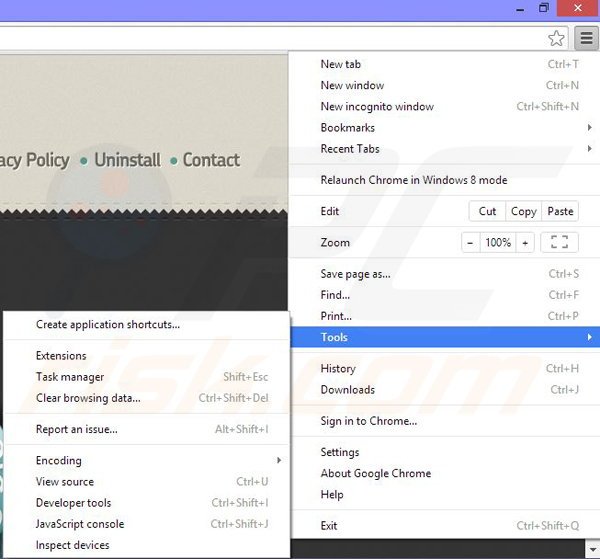Viewport: 600px width, 559px height.
Task: Open the Contact link on the page
Action: [x=211, y=160]
